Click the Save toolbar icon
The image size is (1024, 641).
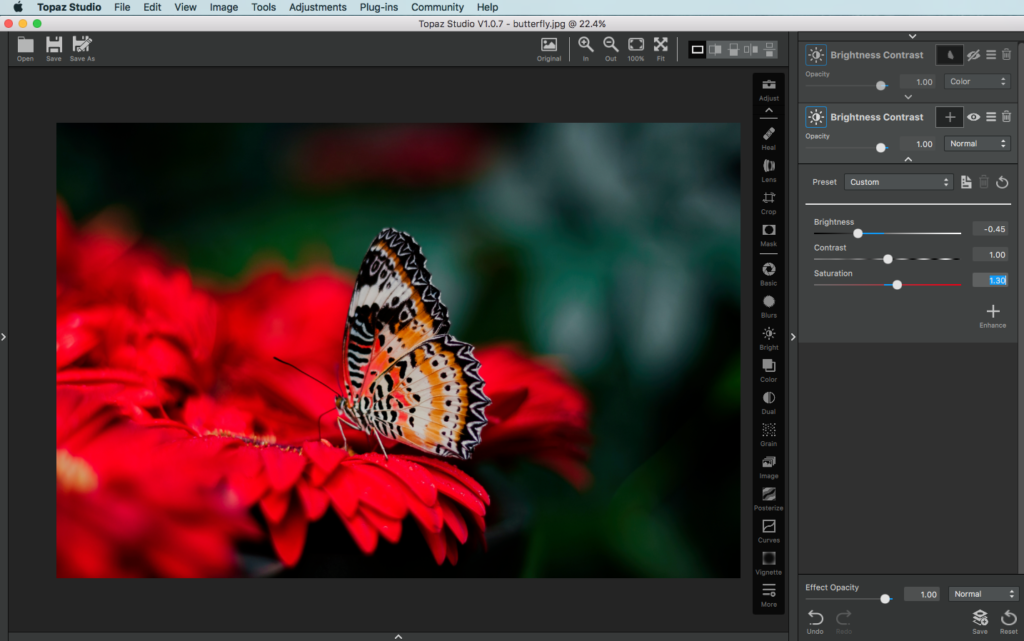[x=54, y=49]
